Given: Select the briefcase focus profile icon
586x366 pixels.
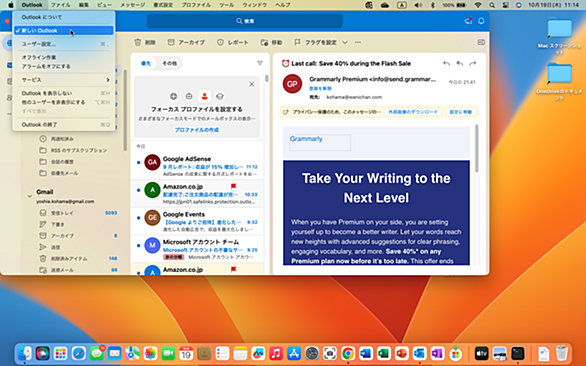Looking at the screenshot, I should (189, 96).
